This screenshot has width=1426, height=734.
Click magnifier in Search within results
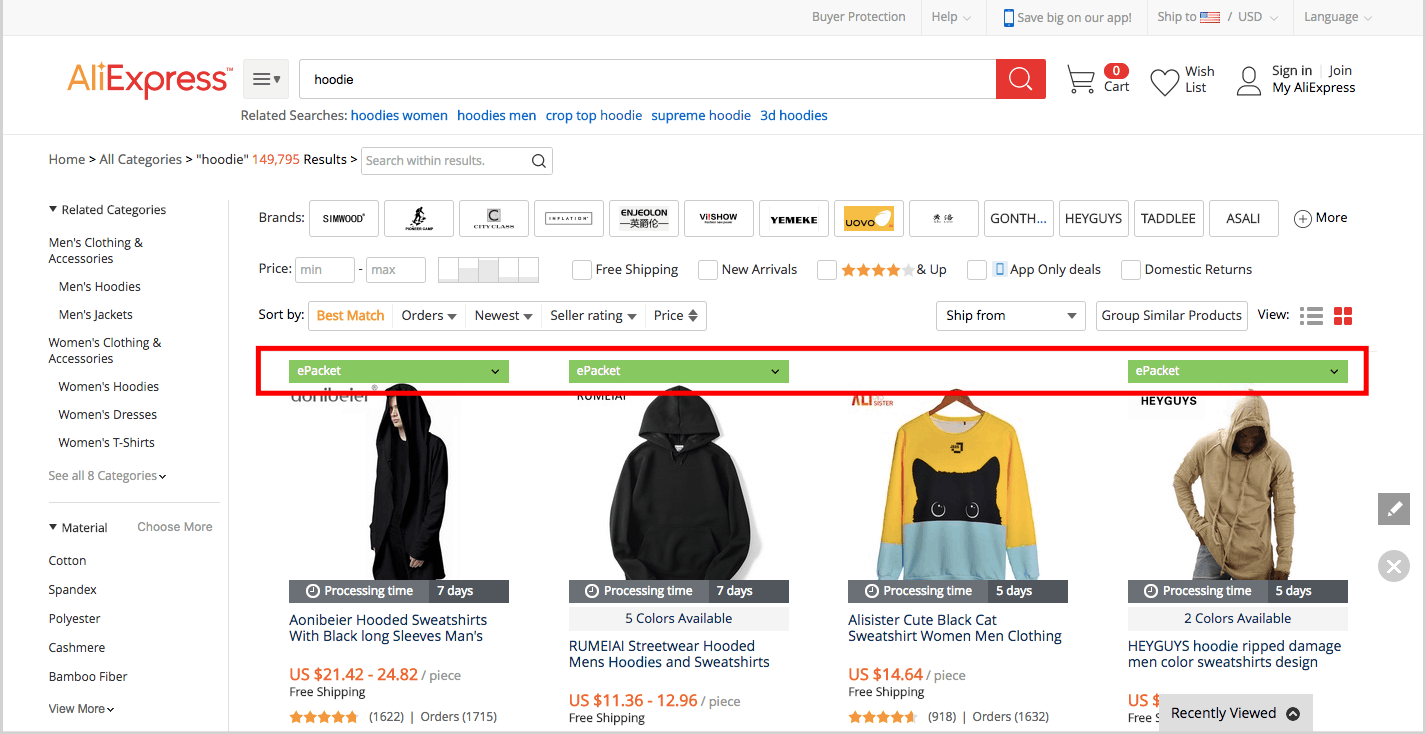[x=538, y=161]
